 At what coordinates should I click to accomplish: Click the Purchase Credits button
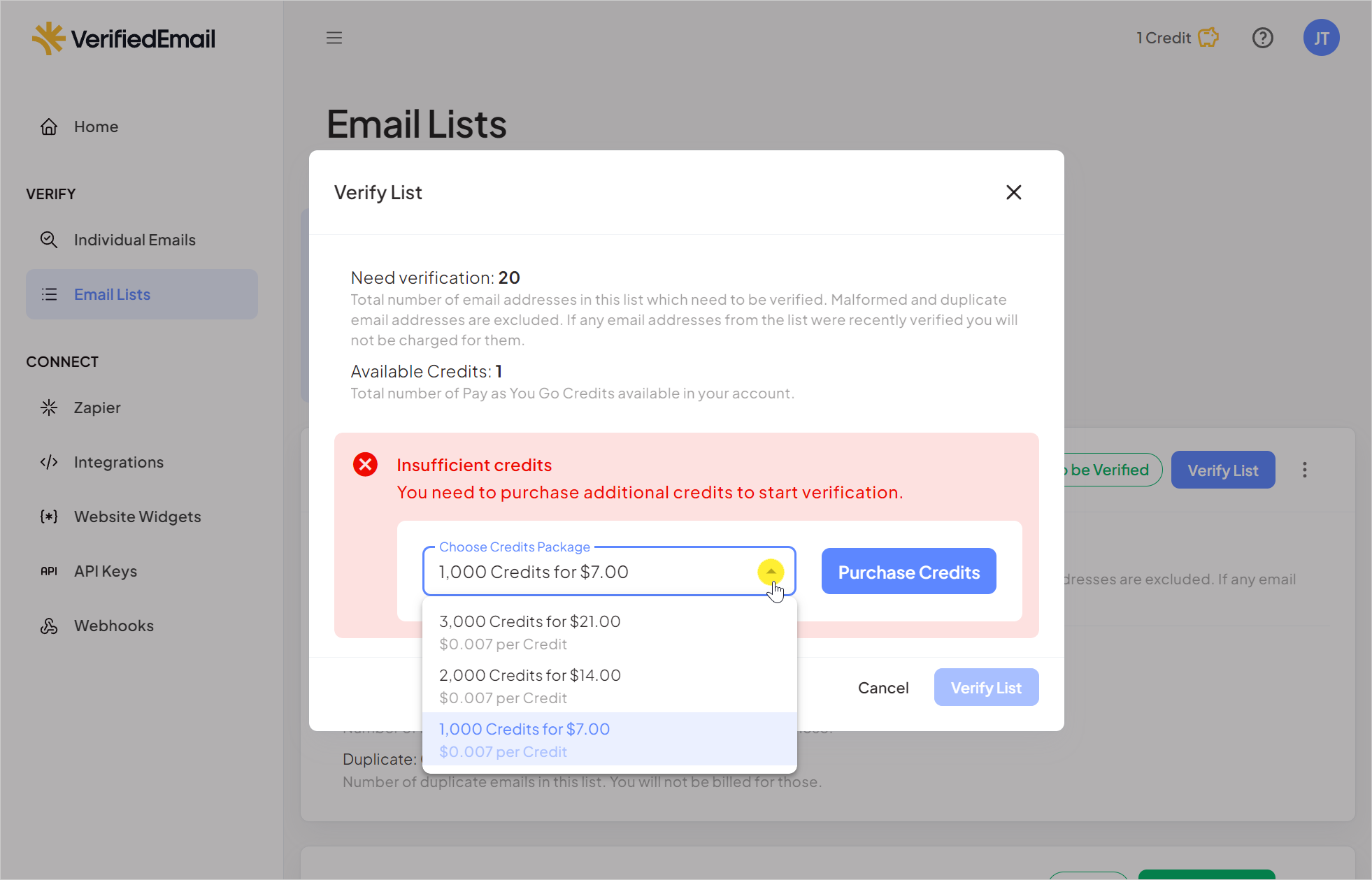(x=909, y=571)
